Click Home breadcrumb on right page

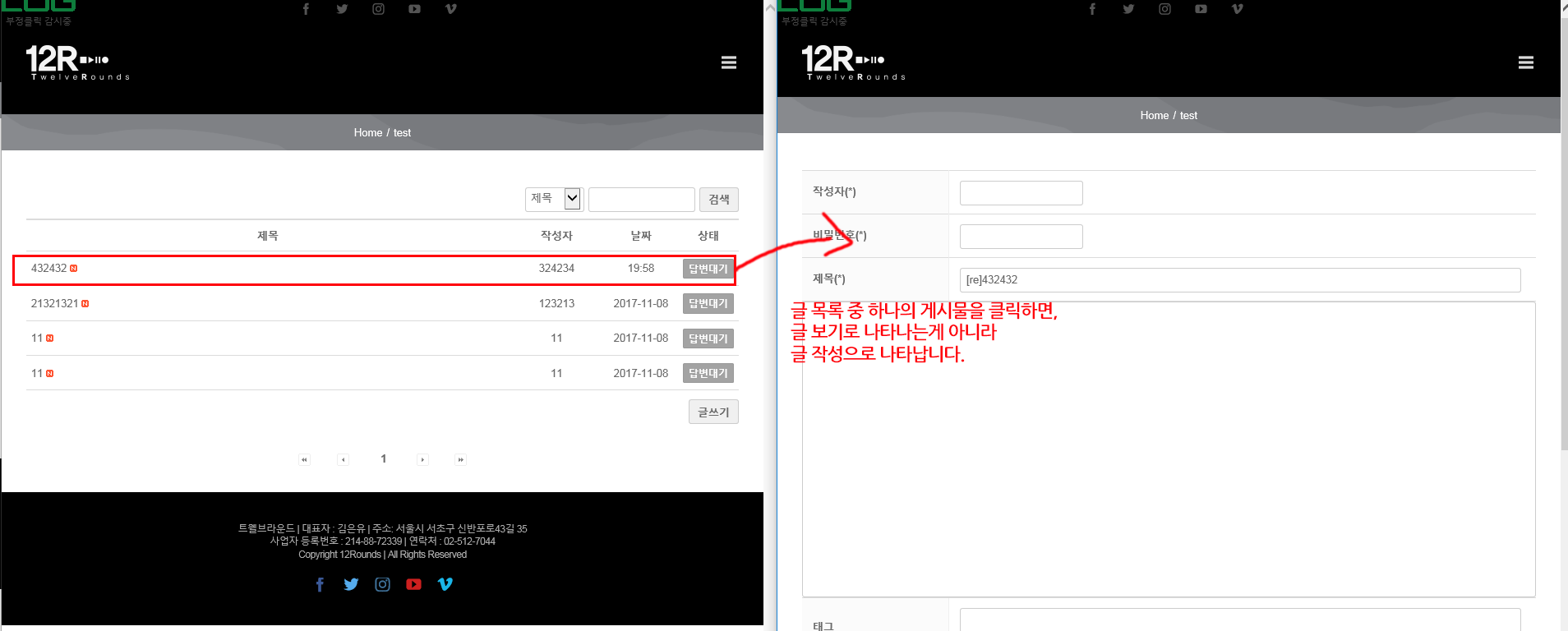(1154, 116)
